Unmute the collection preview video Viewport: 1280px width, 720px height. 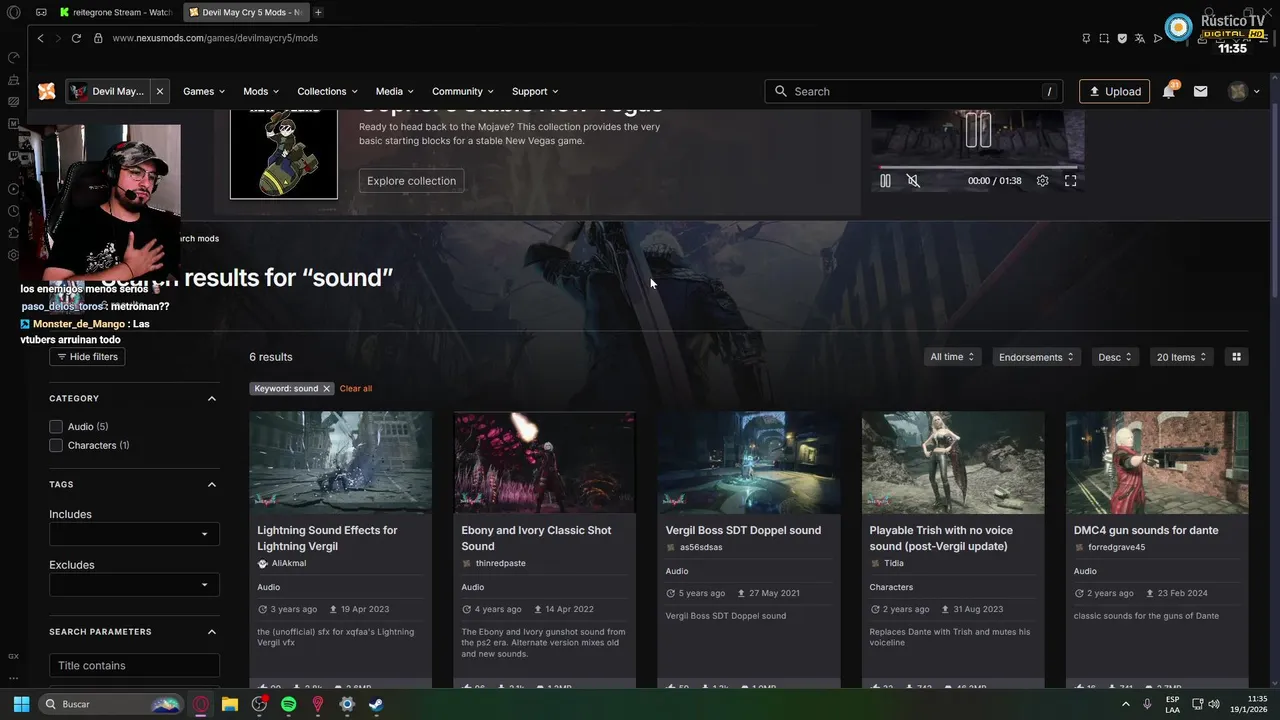(913, 181)
